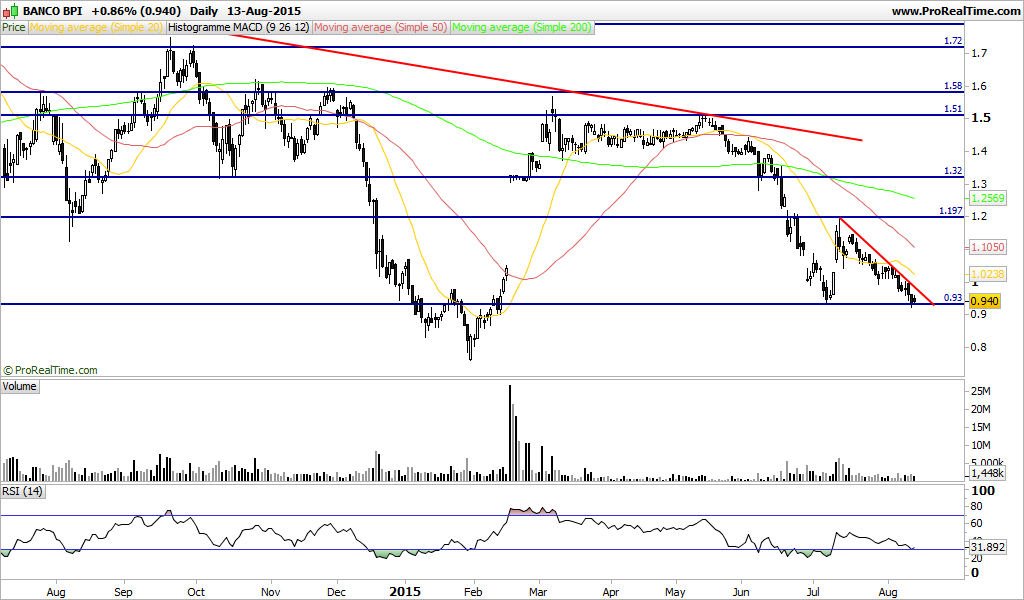Click the 1.5 bold label on price scale
1024x600 pixels.
click(981, 118)
